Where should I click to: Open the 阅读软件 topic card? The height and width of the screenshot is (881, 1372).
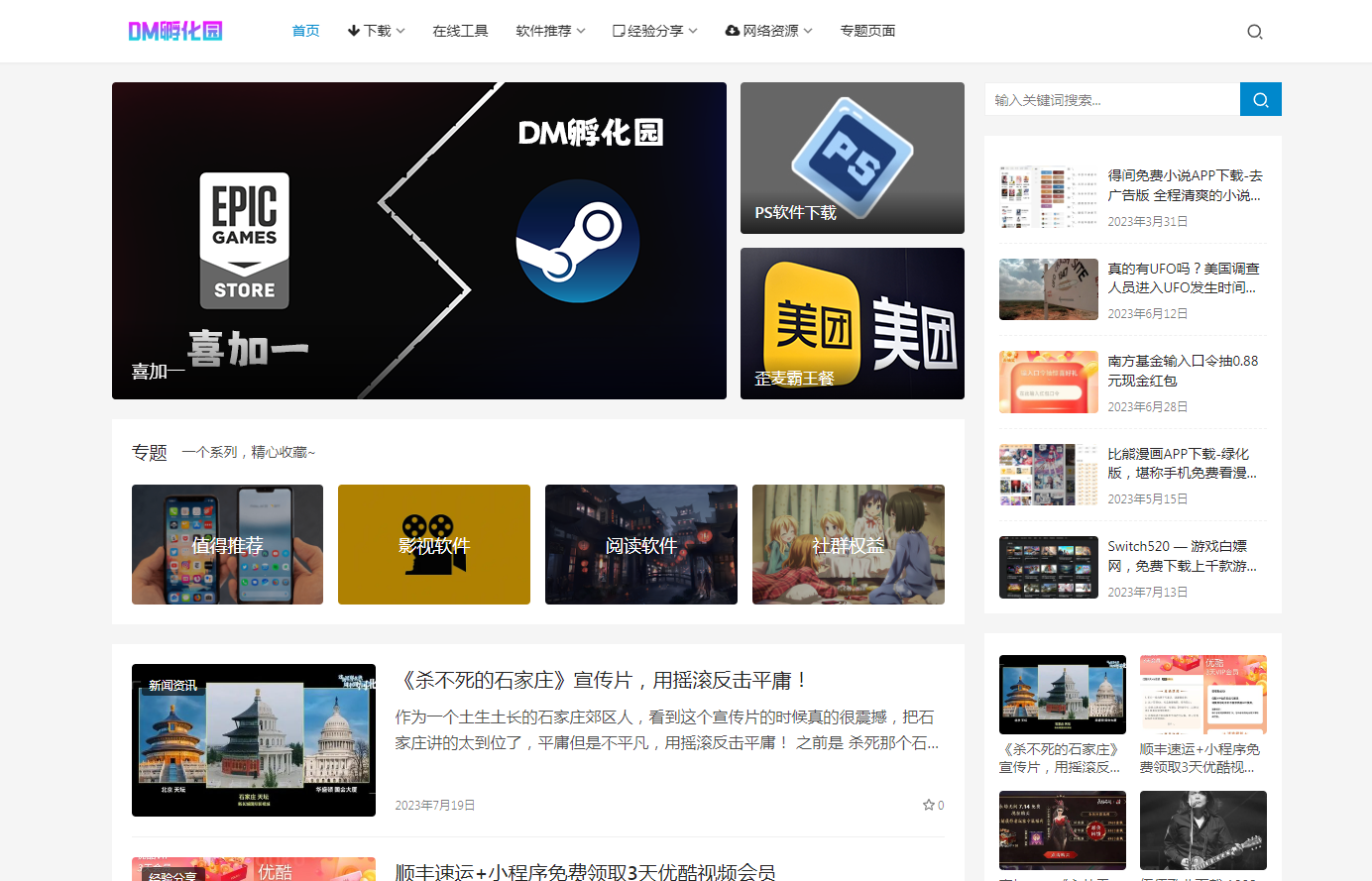point(641,544)
